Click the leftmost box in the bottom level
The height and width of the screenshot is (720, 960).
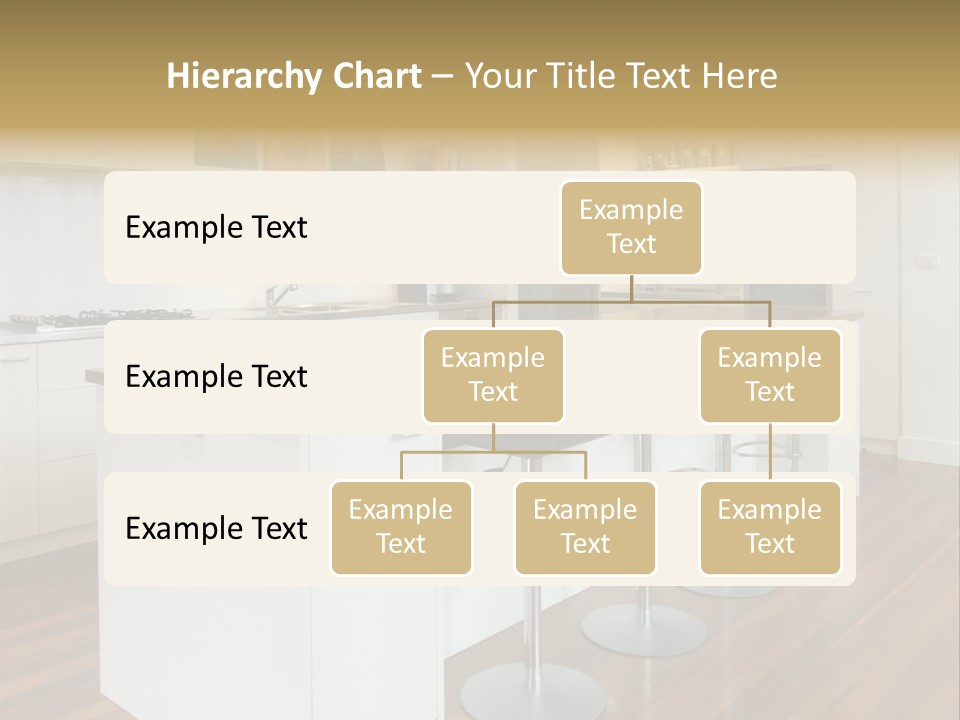point(401,527)
